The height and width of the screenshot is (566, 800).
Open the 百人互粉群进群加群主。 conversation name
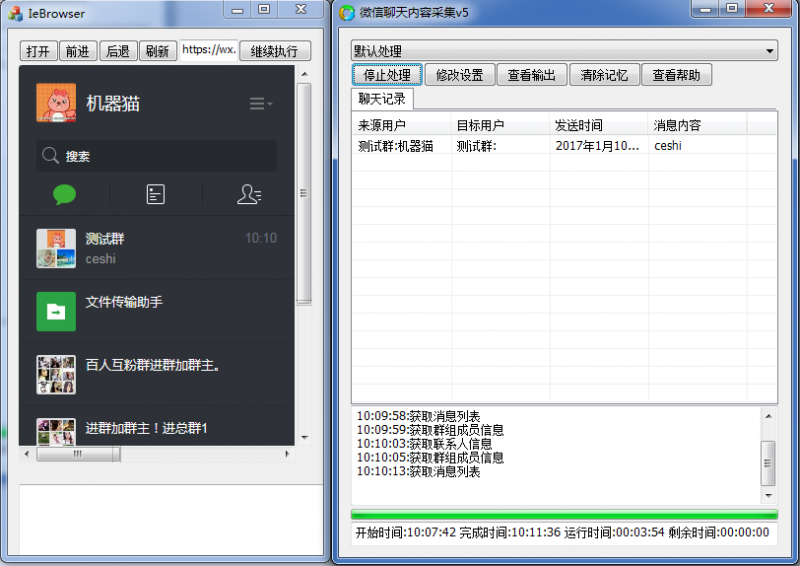(153, 365)
